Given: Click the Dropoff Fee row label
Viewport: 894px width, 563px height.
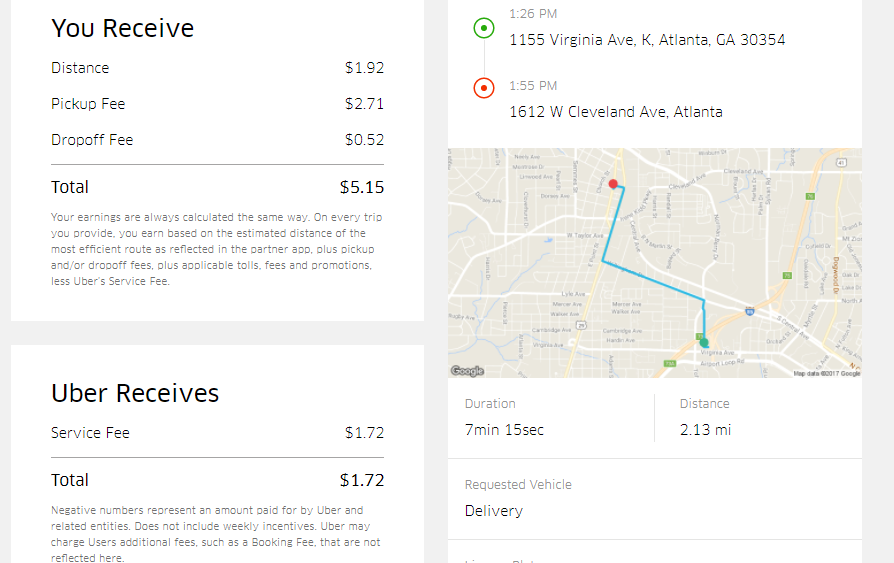Looking at the screenshot, I should click(x=92, y=140).
